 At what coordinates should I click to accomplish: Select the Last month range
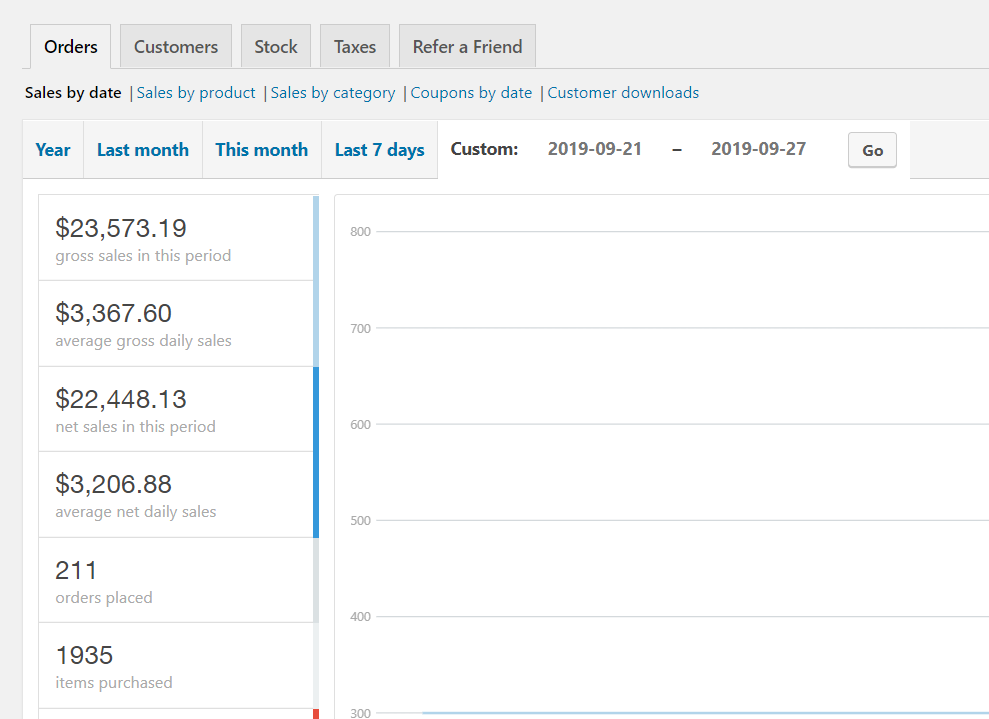(x=143, y=150)
